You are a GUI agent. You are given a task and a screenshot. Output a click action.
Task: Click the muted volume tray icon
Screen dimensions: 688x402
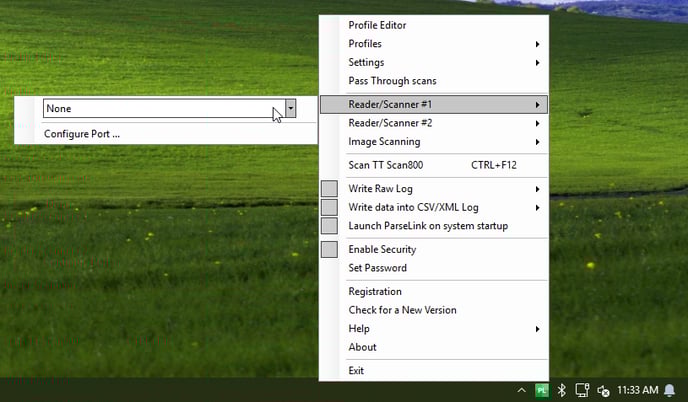pyautogui.click(x=603, y=390)
